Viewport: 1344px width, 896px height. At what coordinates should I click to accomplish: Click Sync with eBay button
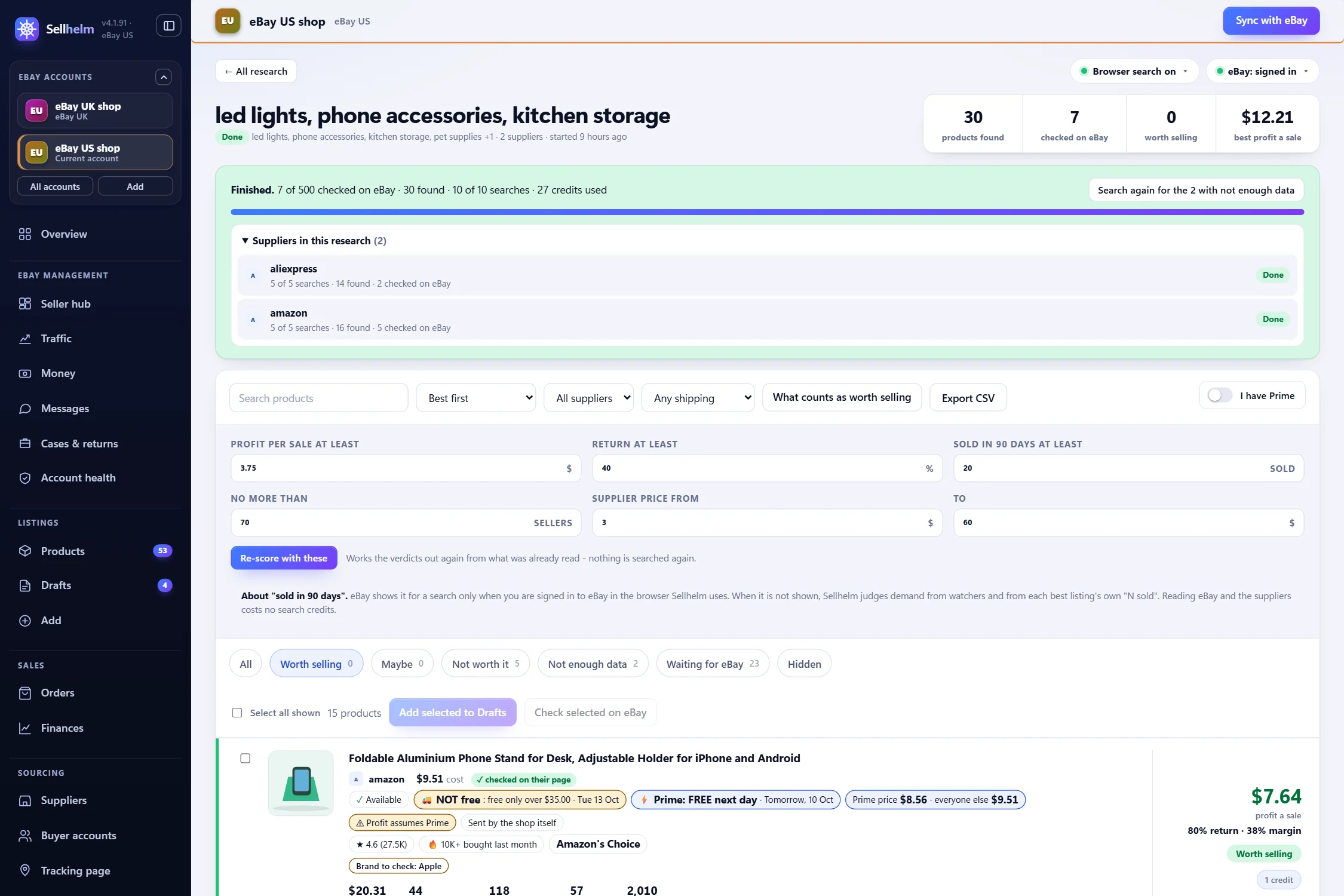(1271, 21)
